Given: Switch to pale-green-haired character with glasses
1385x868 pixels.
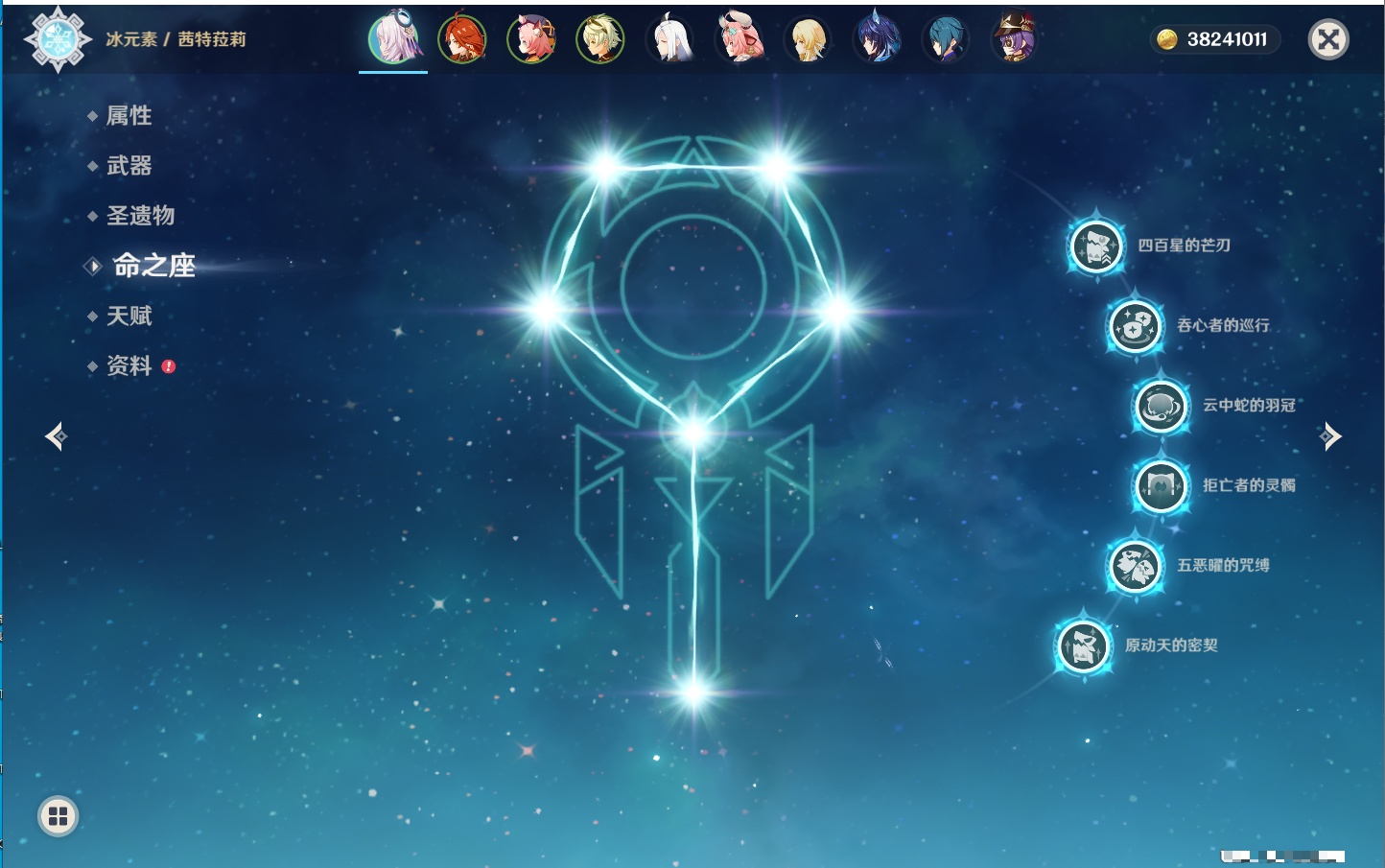Looking at the screenshot, I should click(x=599, y=39).
